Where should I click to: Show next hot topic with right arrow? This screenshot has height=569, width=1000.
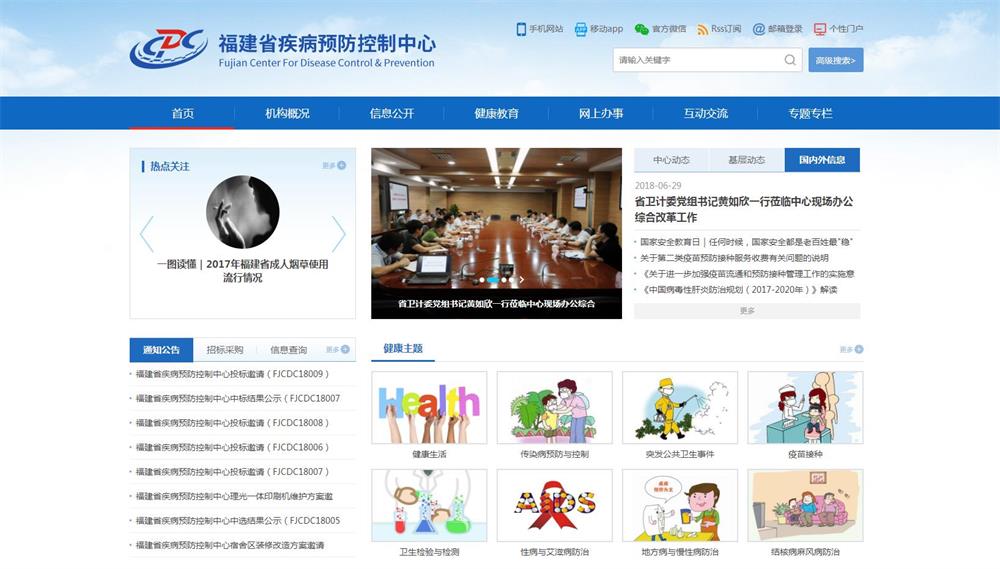click(338, 234)
